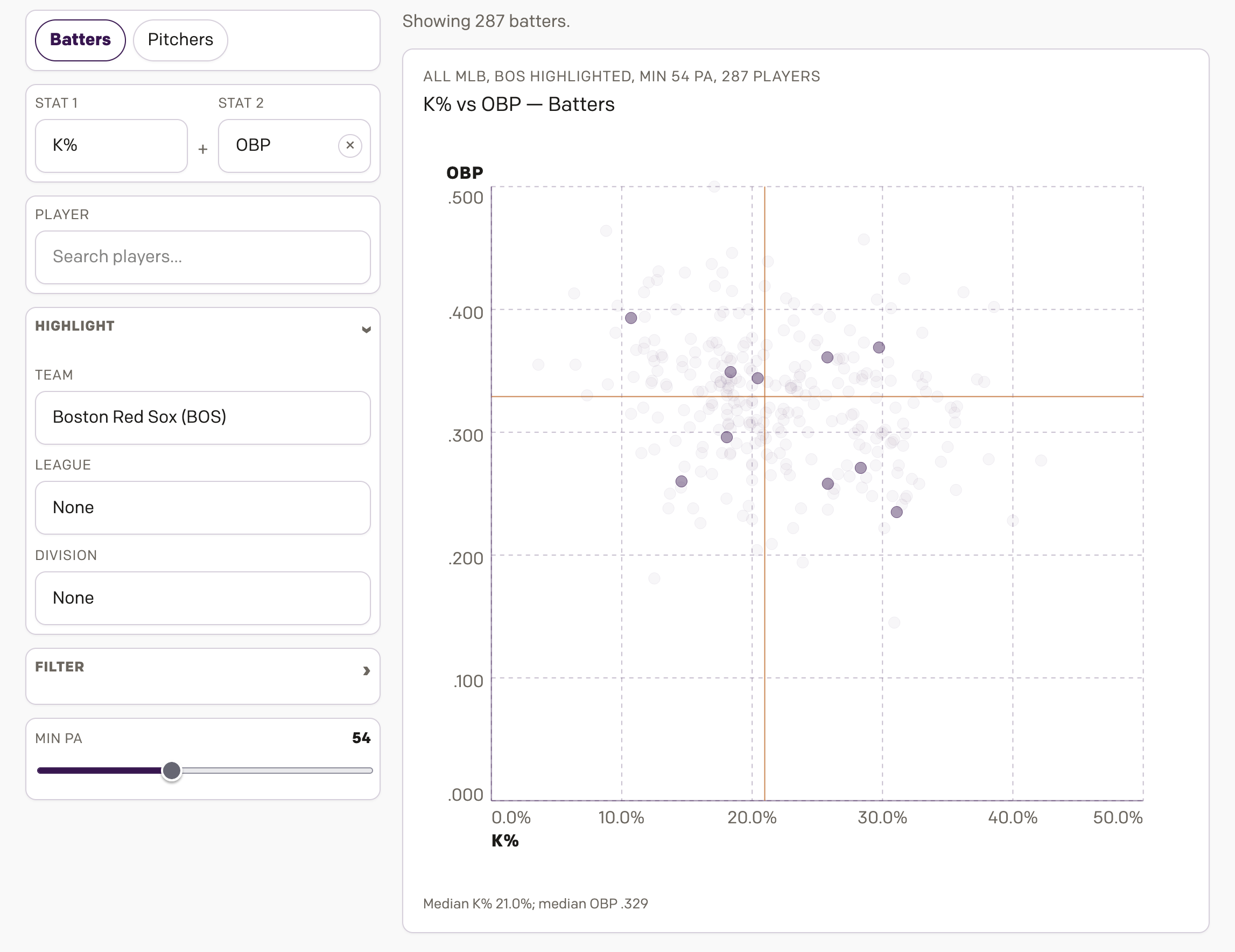Screen dimensions: 1235x952
Task: Open the Division dropdown set to None
Action: (x=202, y=598)
